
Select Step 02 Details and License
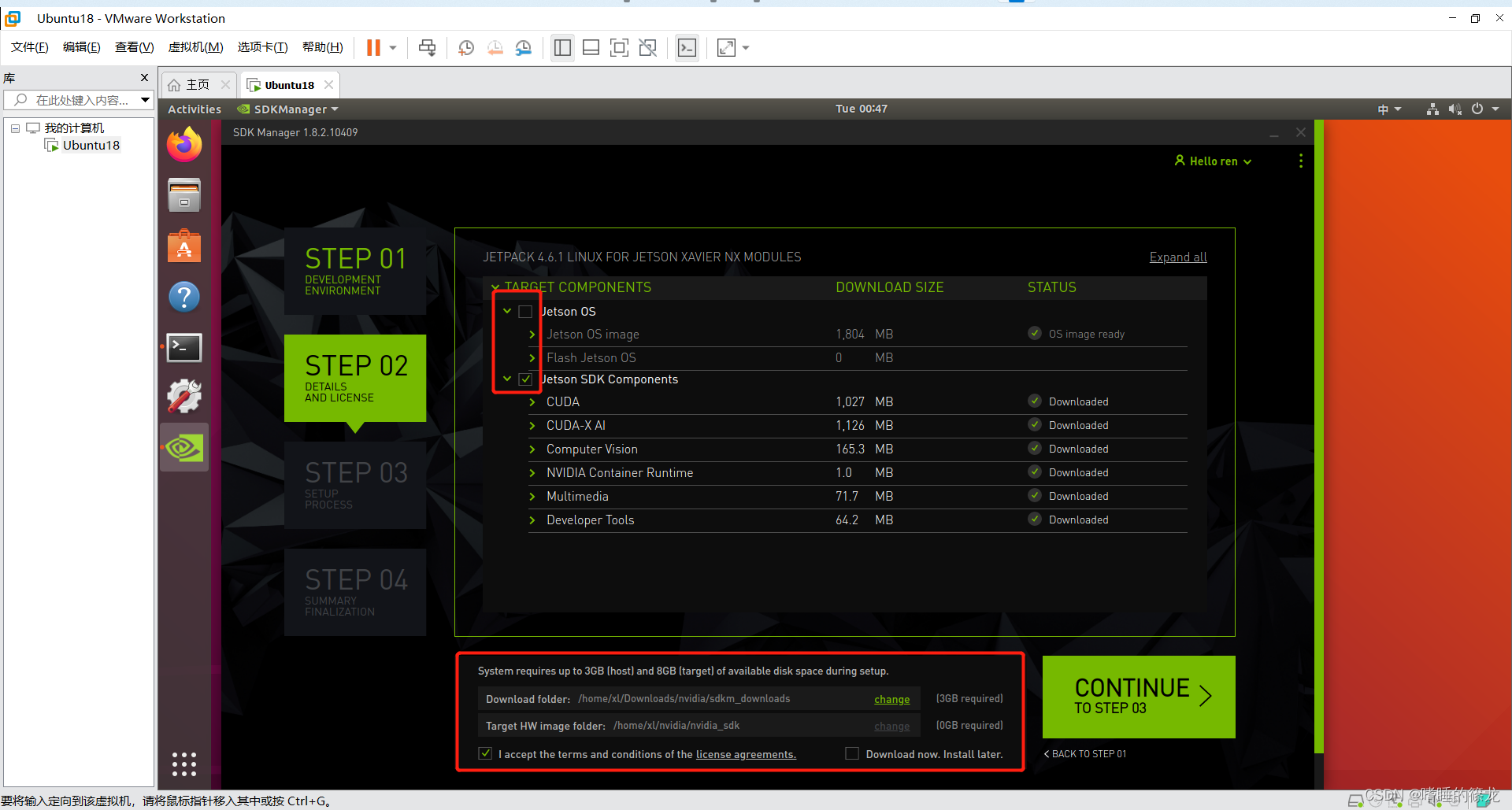click(x=355, y=378)
